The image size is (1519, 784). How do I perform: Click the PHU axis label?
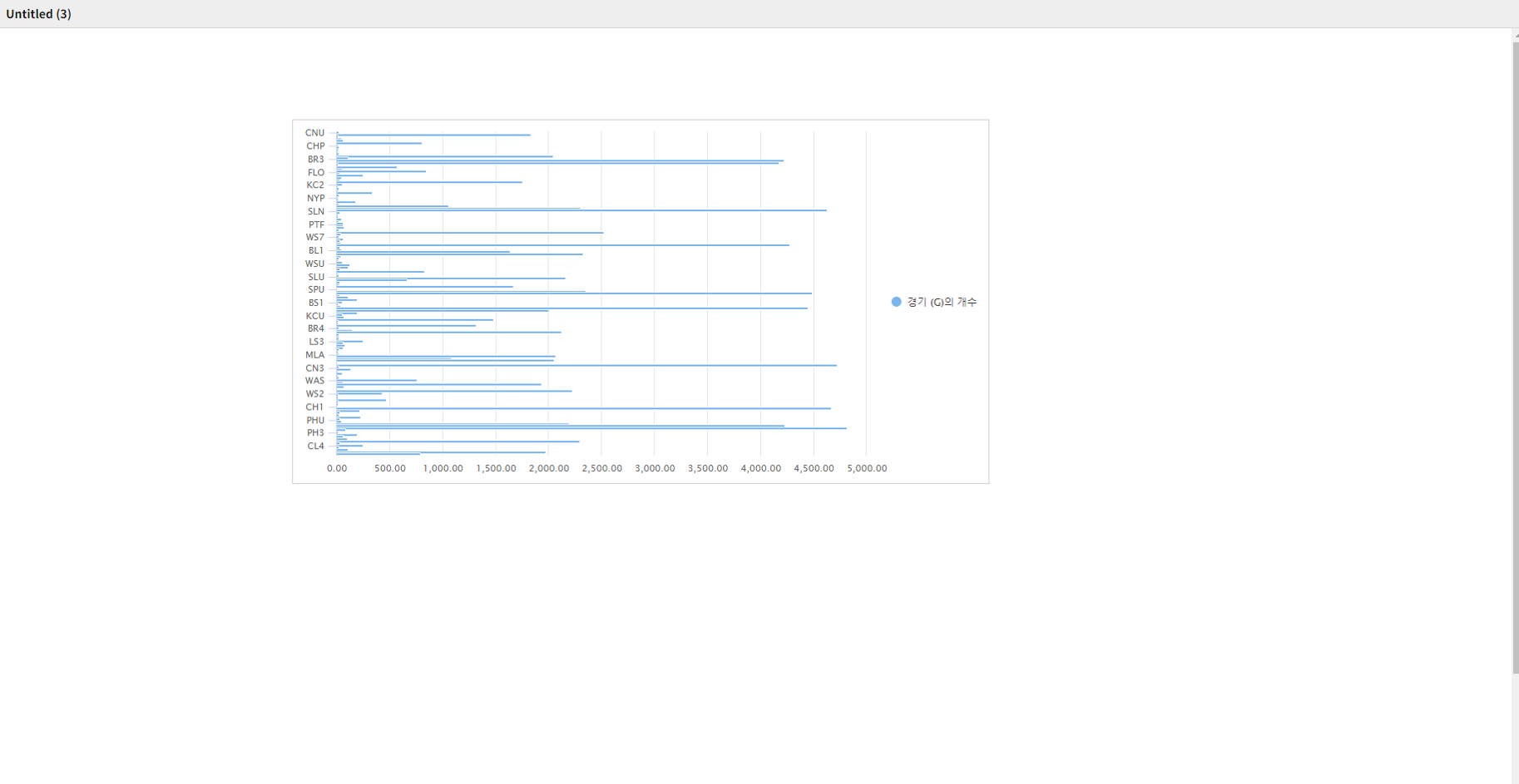click(x=315, y=421)
